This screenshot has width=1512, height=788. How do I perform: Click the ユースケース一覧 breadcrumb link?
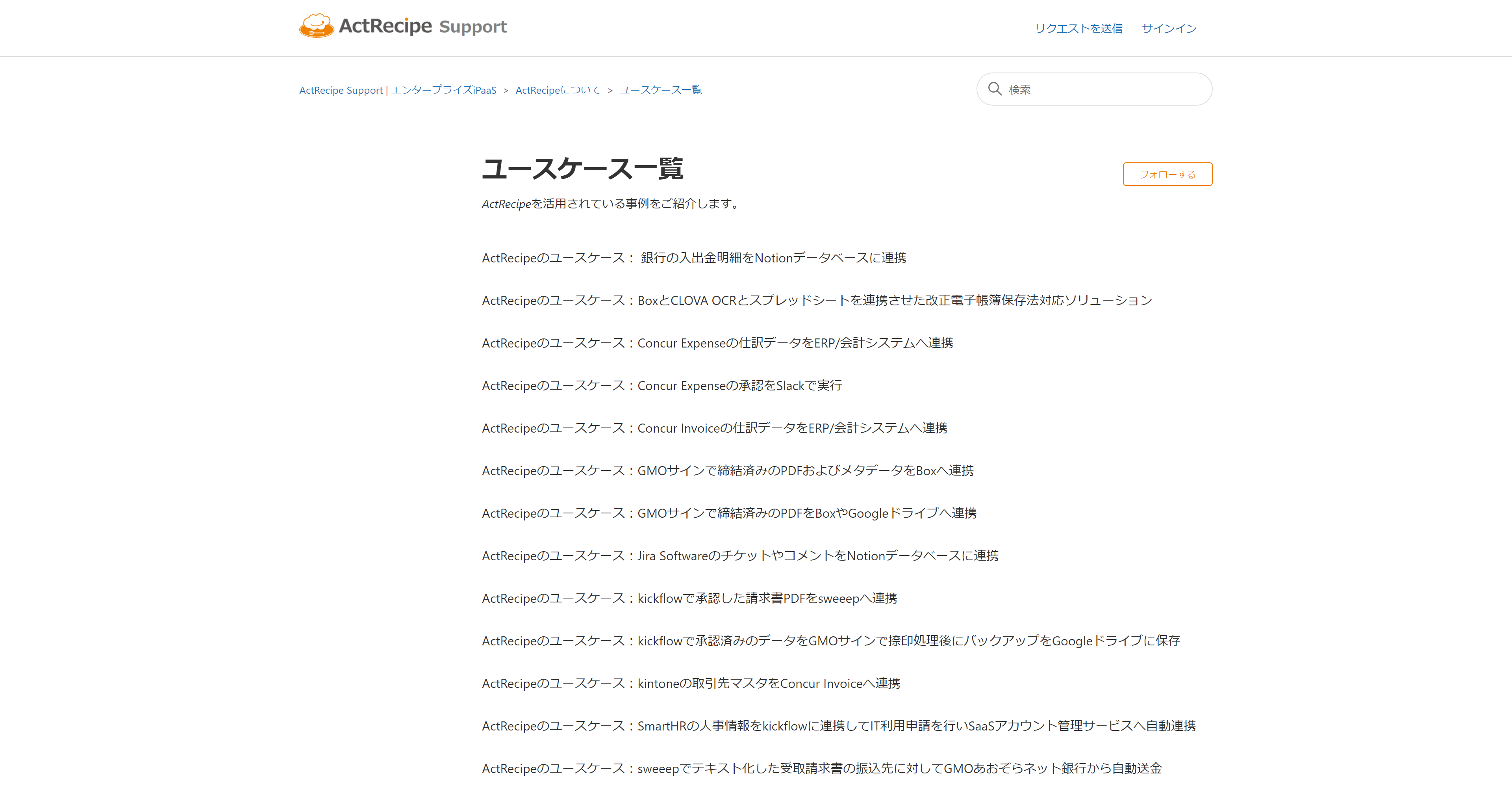point(660,90)
